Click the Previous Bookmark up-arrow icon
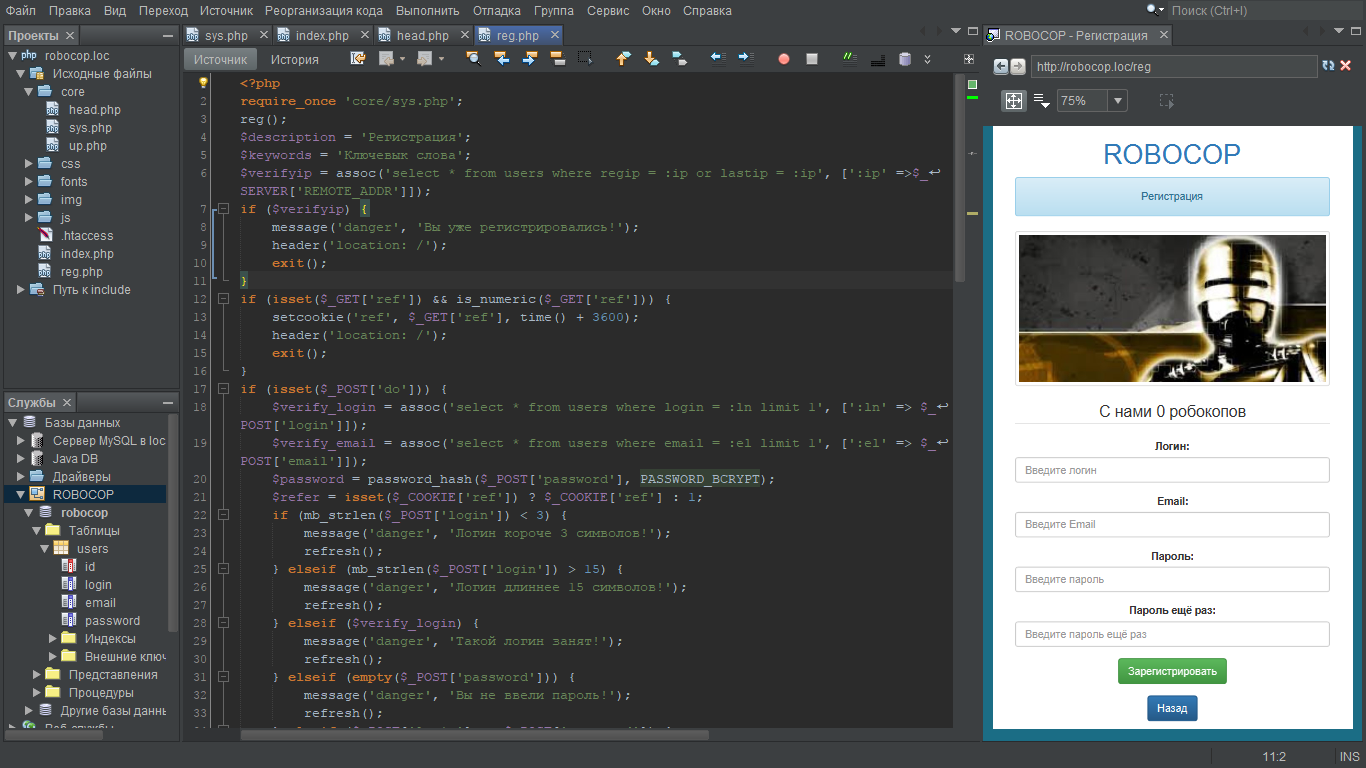Viewport: 1366px width, 768px height. 623,59
